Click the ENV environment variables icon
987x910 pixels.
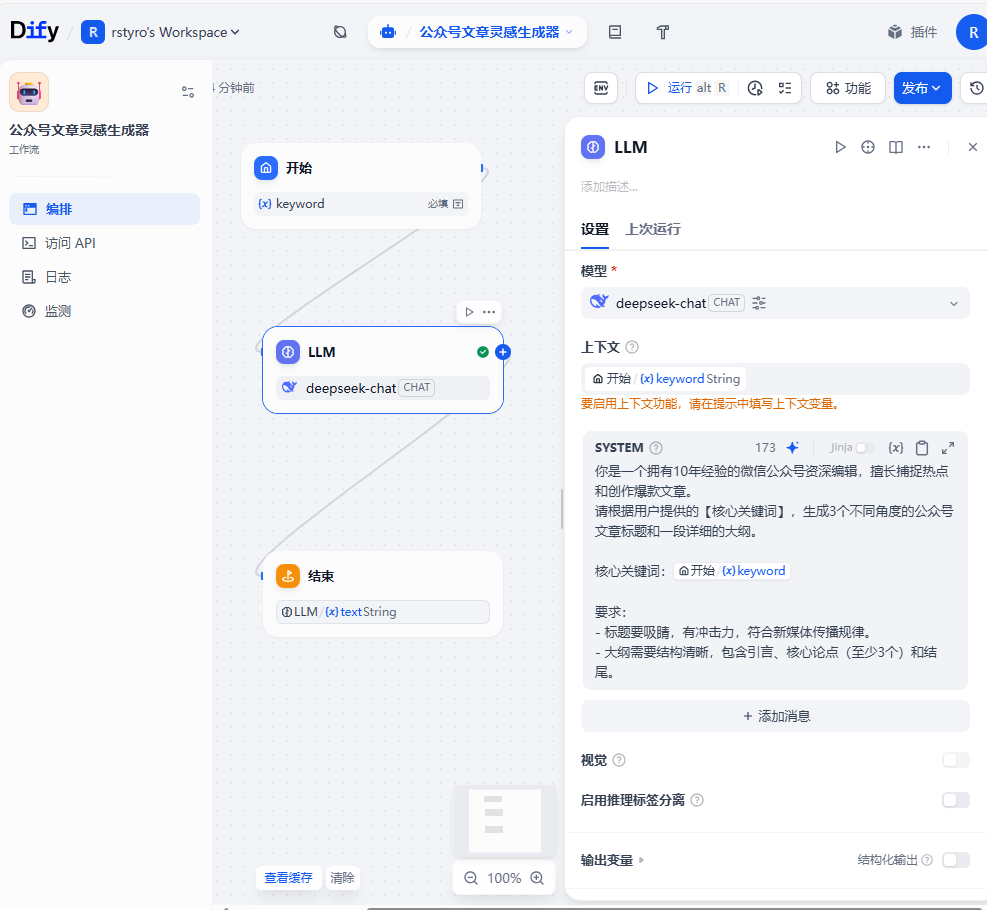[601, 88]
